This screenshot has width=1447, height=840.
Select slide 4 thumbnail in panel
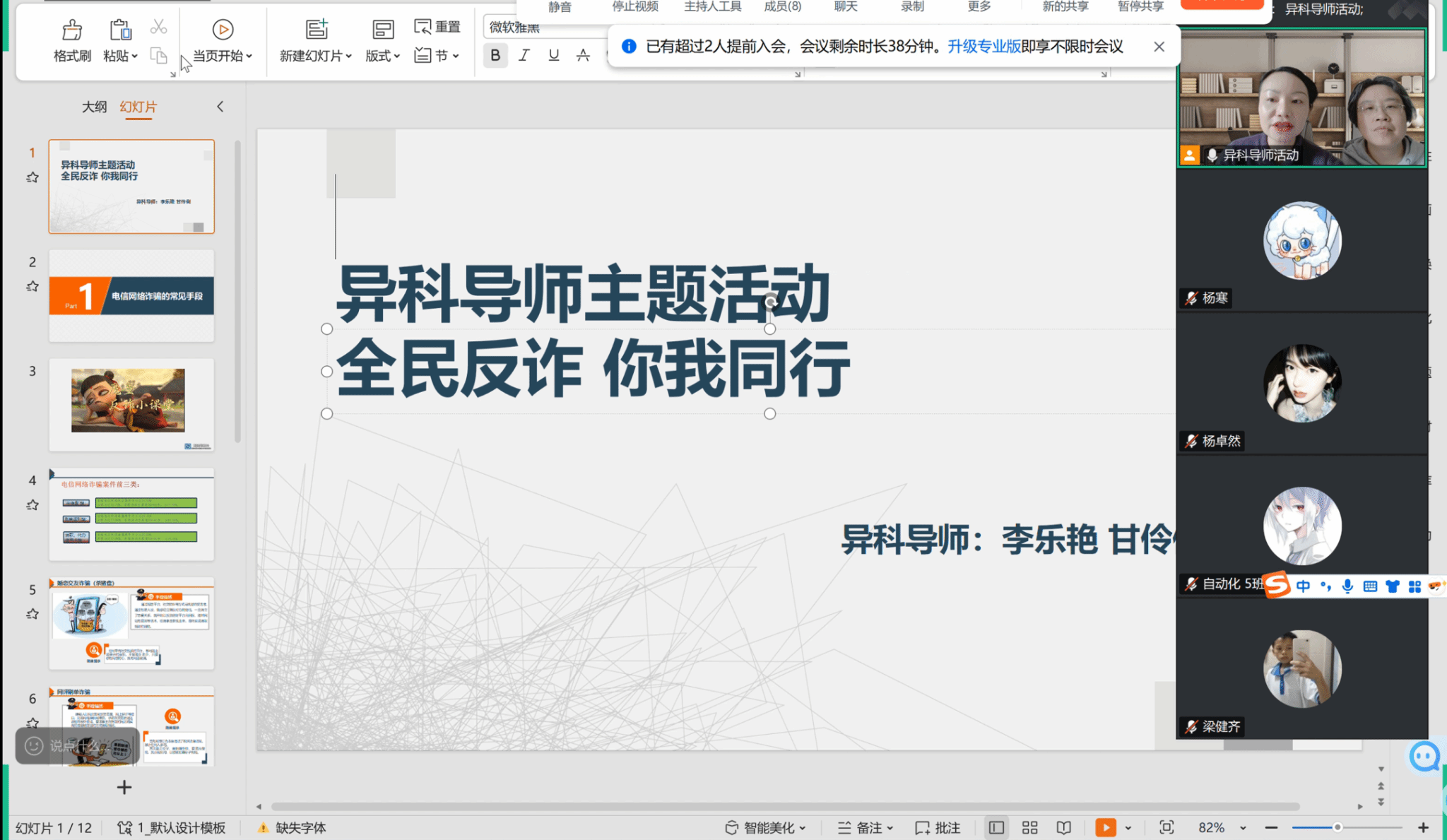click(131, 514)
